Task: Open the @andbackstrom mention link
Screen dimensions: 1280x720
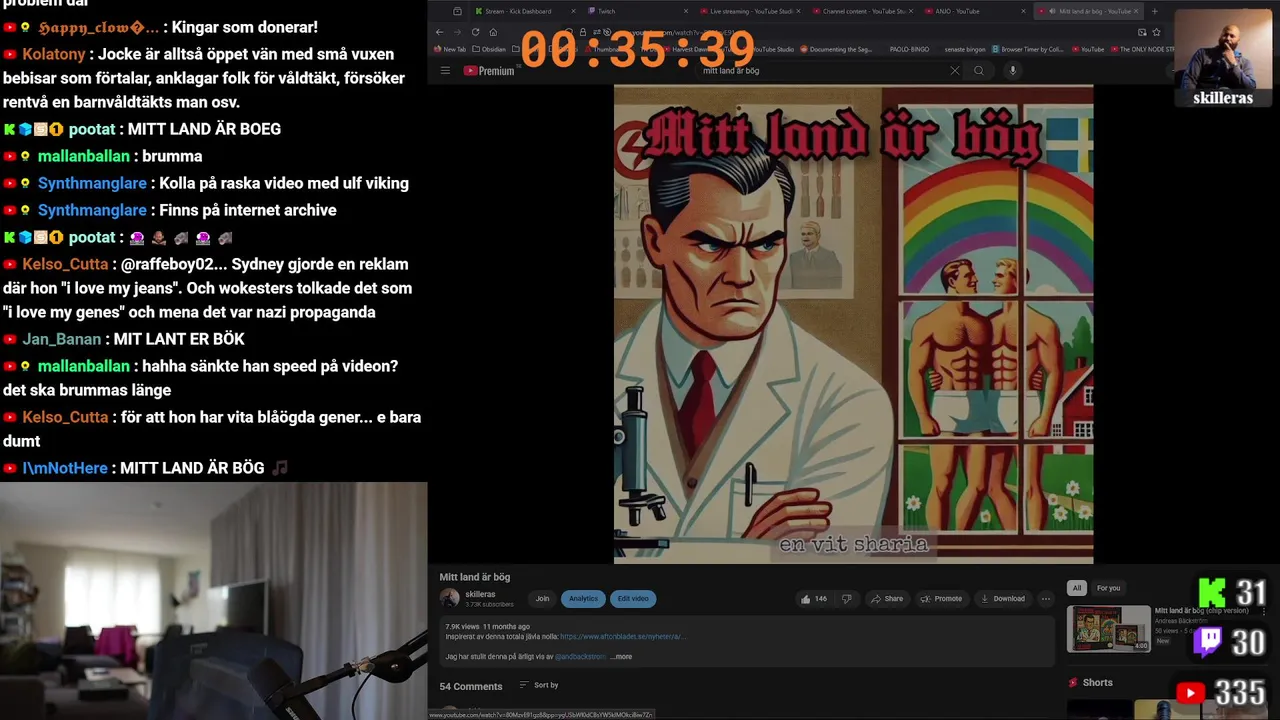Action: 580,657
